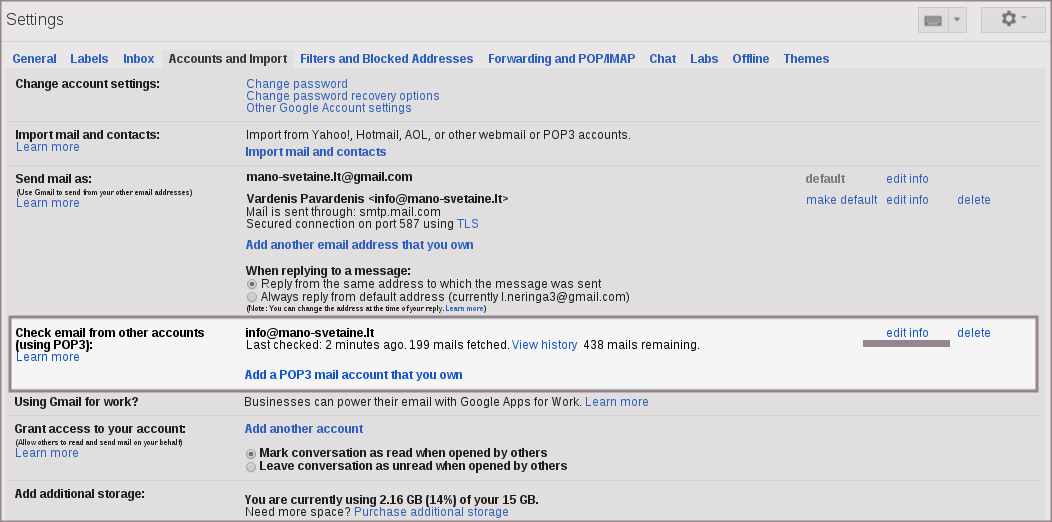
Task: Click Add another email address that you own
Action: click(359, 245)
